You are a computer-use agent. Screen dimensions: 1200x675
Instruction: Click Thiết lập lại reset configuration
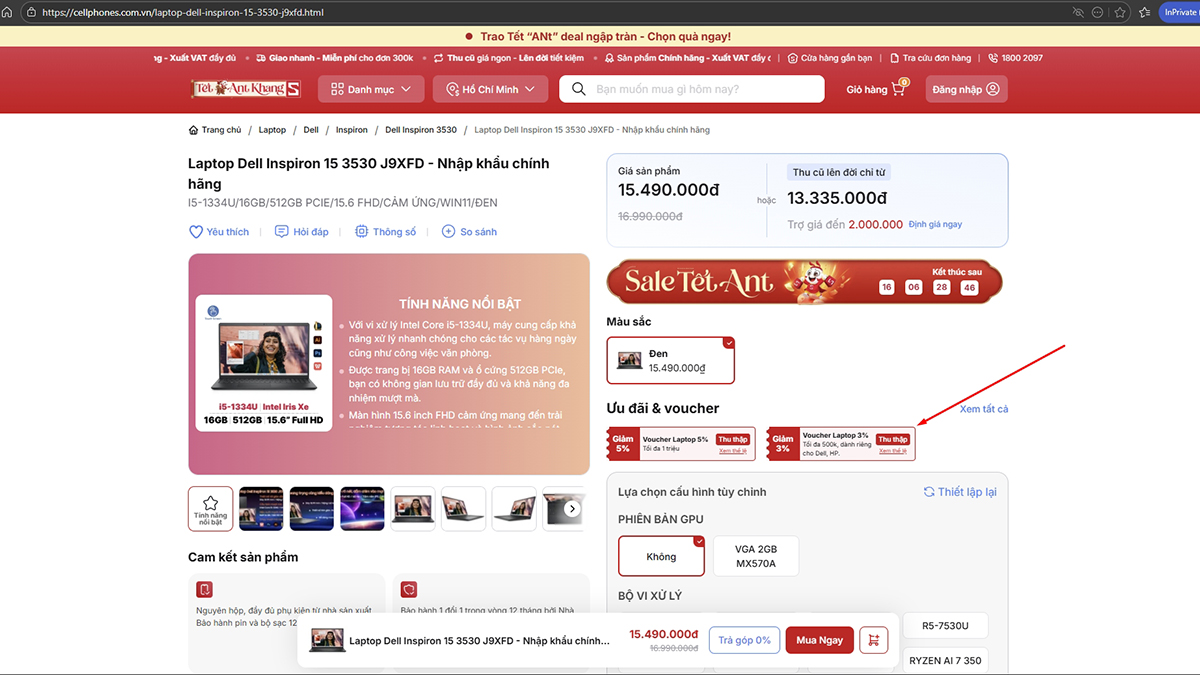(x=960, y=492)
